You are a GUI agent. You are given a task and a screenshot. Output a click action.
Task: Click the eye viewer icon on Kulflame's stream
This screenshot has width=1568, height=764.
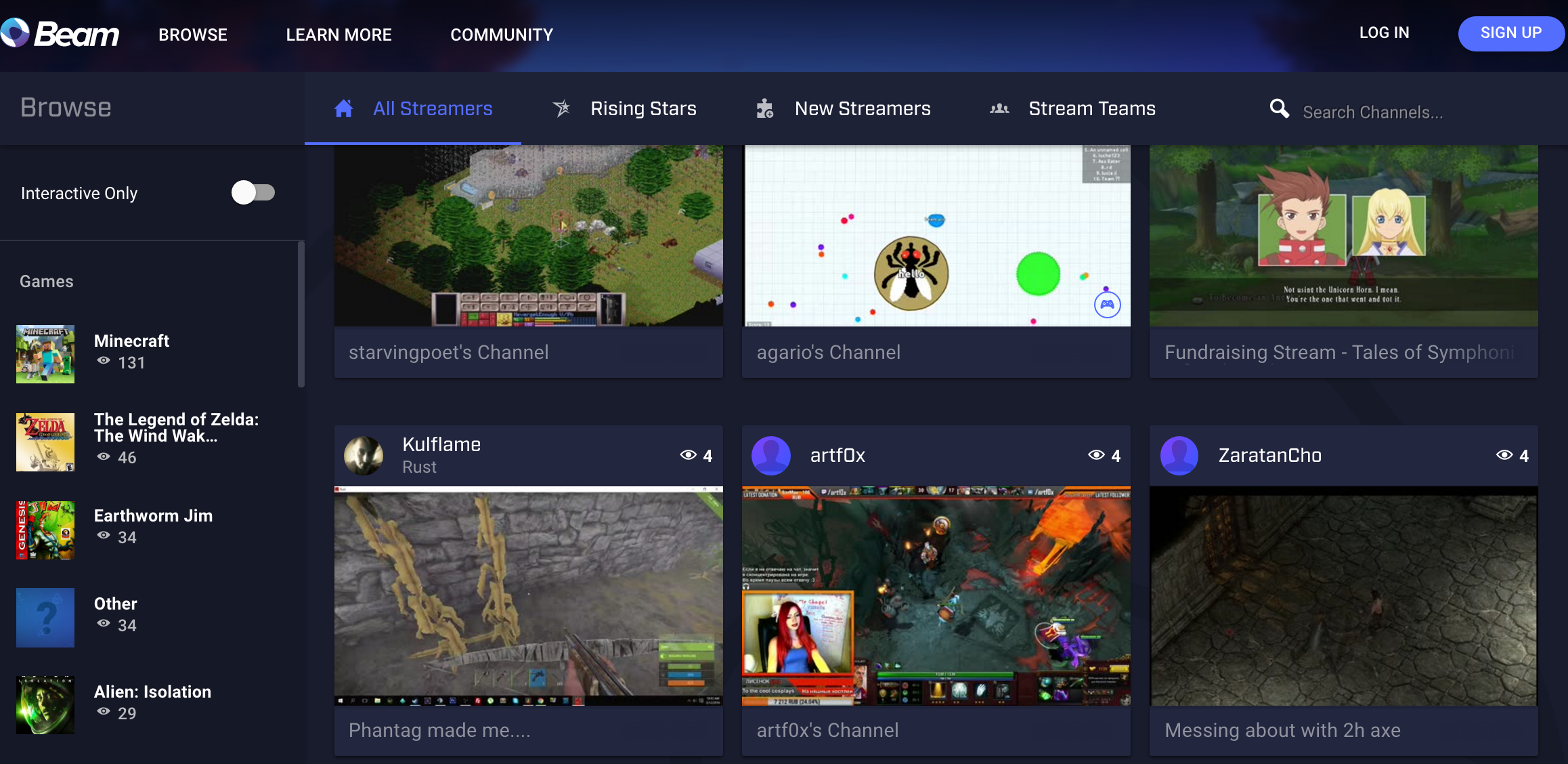[x=688, y=455]
